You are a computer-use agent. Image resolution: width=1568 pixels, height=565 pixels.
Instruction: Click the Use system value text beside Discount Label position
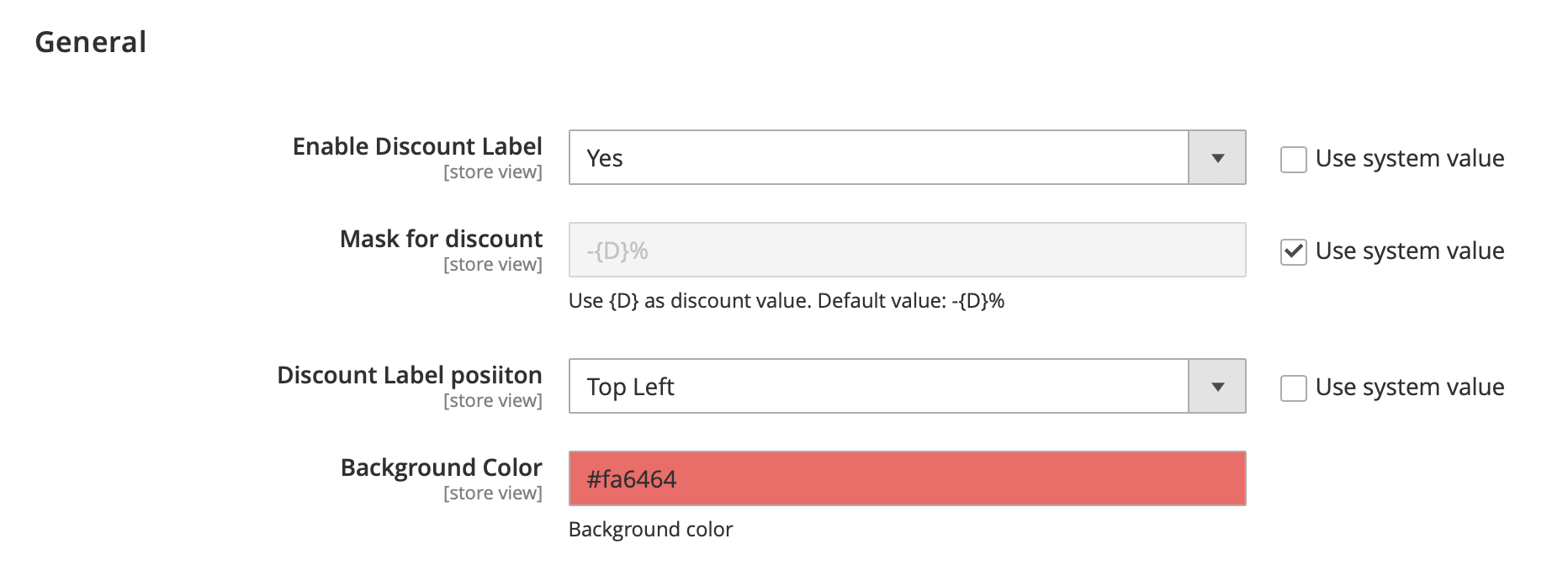tap(1409, 388)
